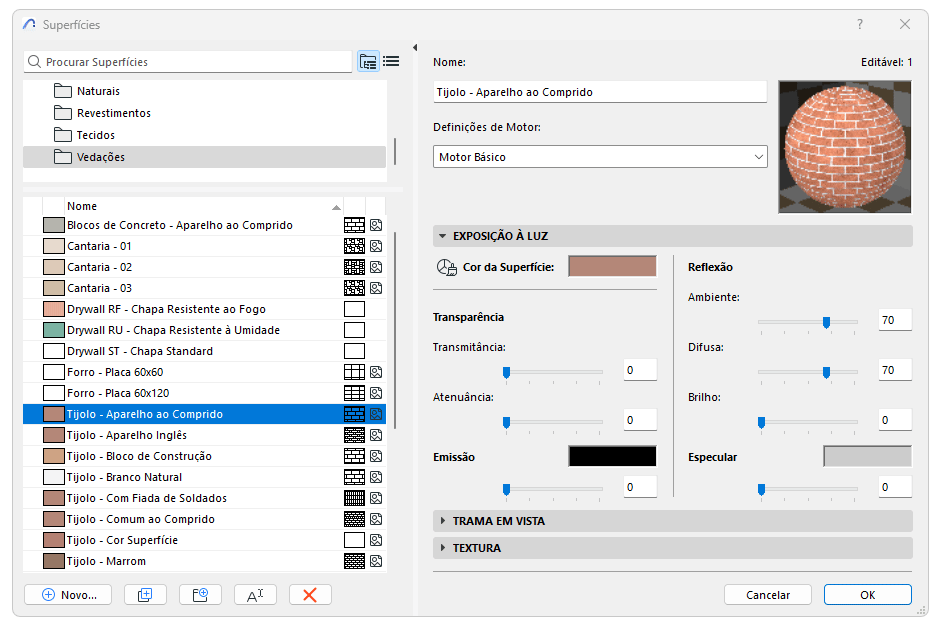The width and height of the screenshot is (940, 629).
Task: Click the Transmitância slider handle
Action: point(507,372)
